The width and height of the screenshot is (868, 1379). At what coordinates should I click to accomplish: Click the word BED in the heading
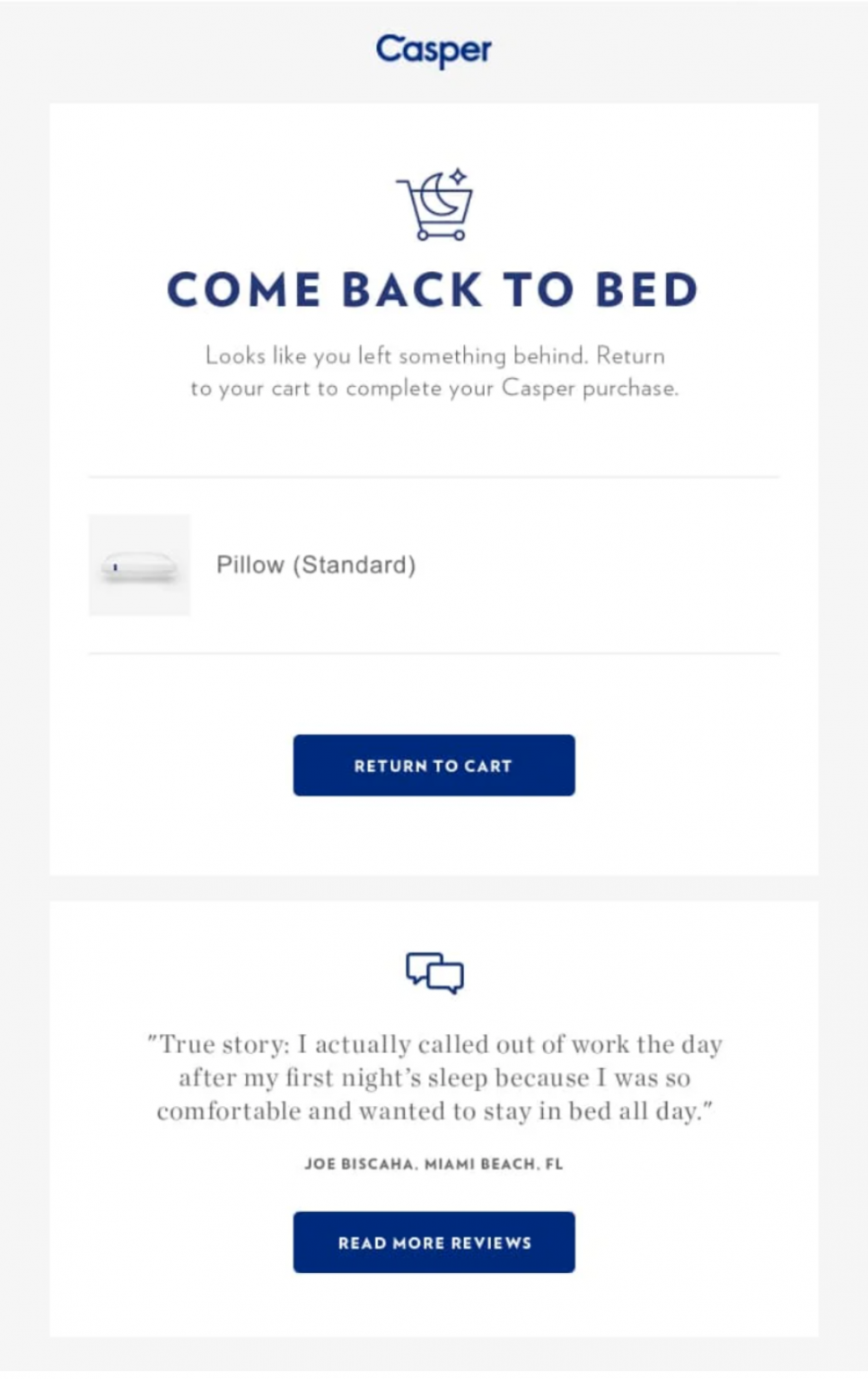647,289
